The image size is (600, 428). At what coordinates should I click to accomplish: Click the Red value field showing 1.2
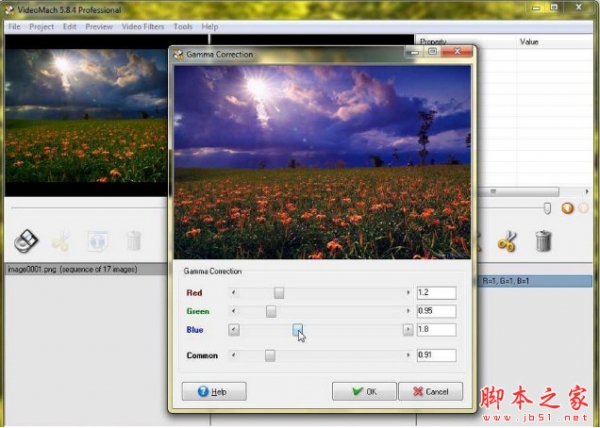click(436, 293)
